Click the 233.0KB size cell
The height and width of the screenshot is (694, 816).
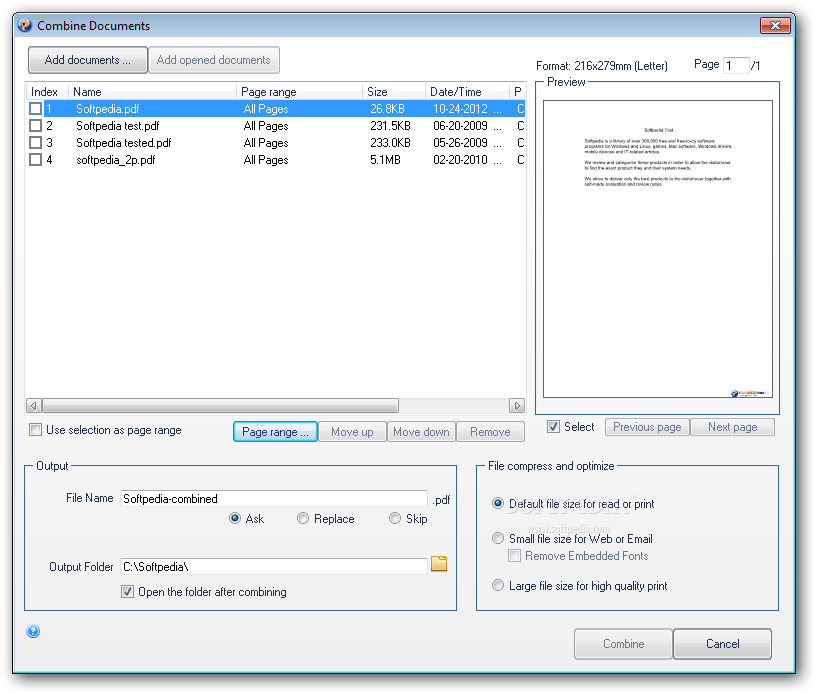390,143
